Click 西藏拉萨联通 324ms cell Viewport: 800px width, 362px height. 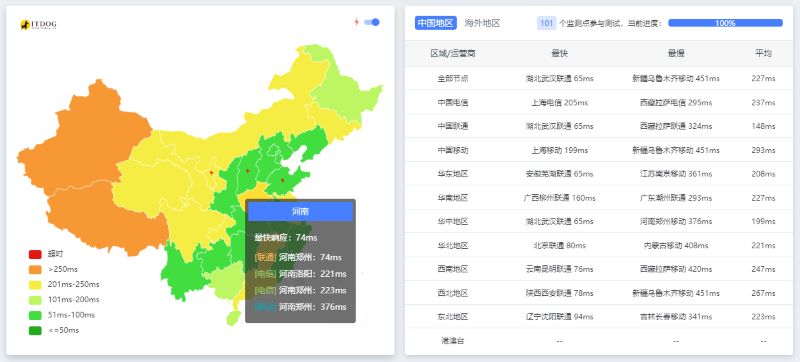[676, 126]
